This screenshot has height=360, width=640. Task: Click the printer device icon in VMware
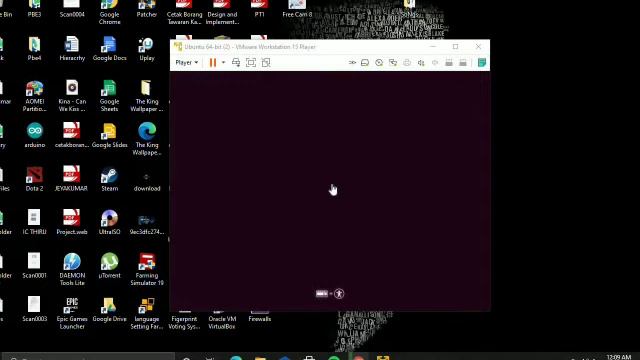(x=407, y=62)
